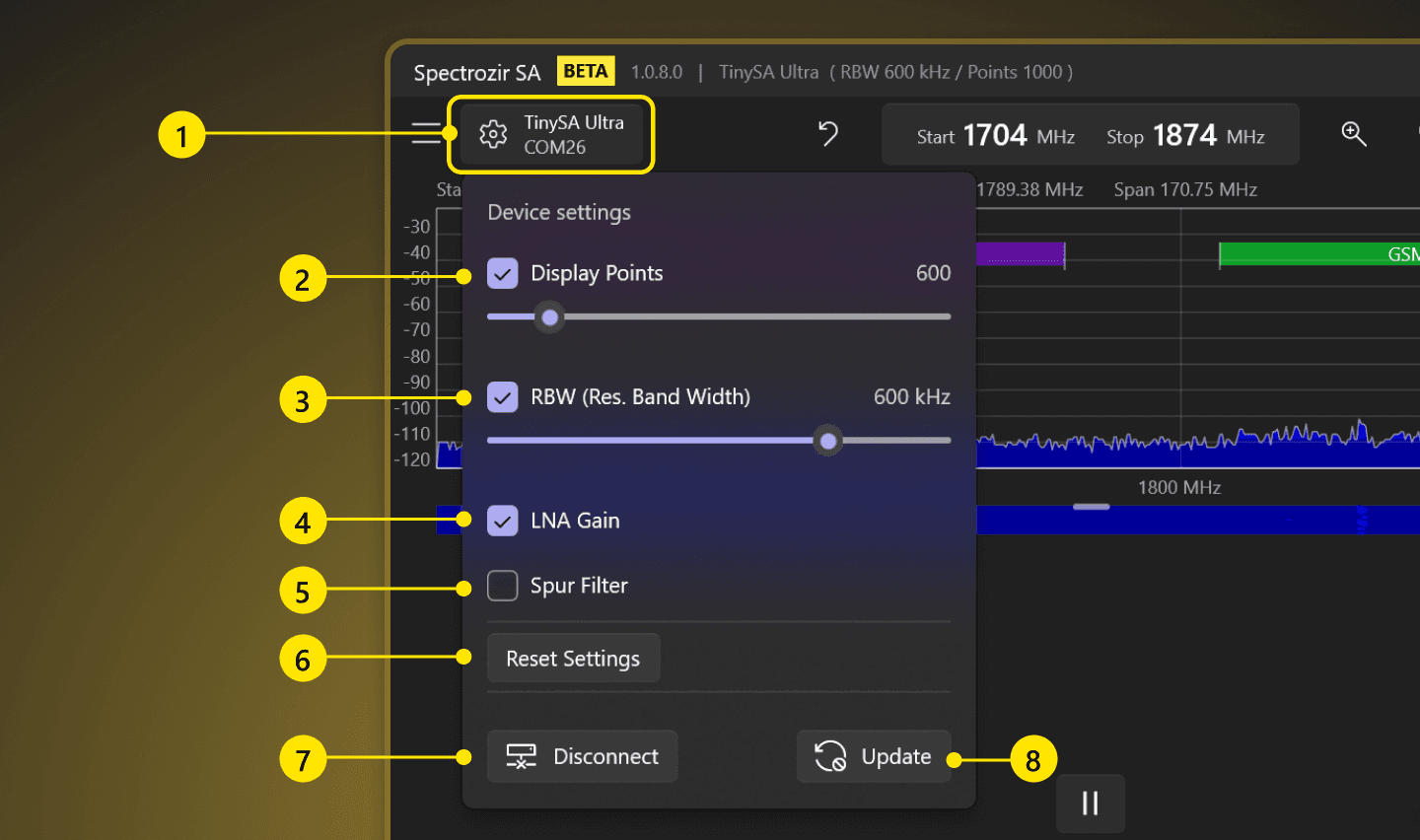Click the Display Points value 600

coord(933,273)
